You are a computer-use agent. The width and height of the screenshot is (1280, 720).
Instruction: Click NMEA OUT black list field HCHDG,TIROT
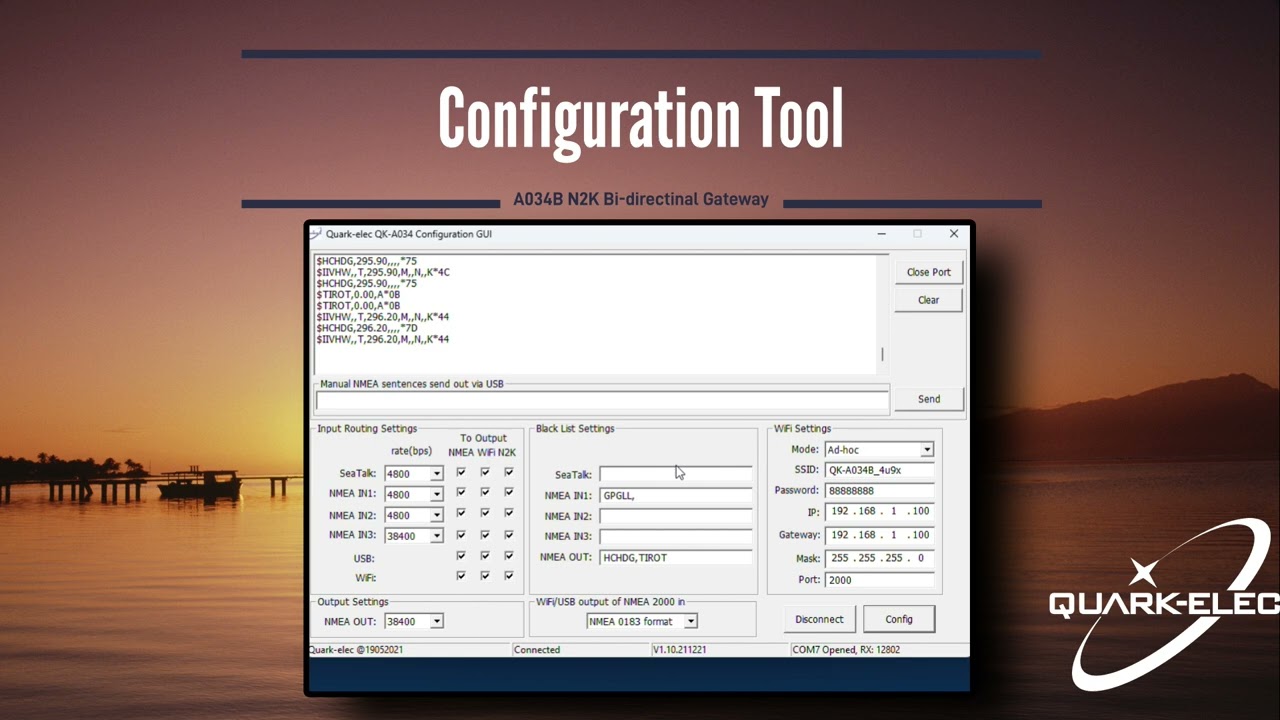tap(676, 558)
